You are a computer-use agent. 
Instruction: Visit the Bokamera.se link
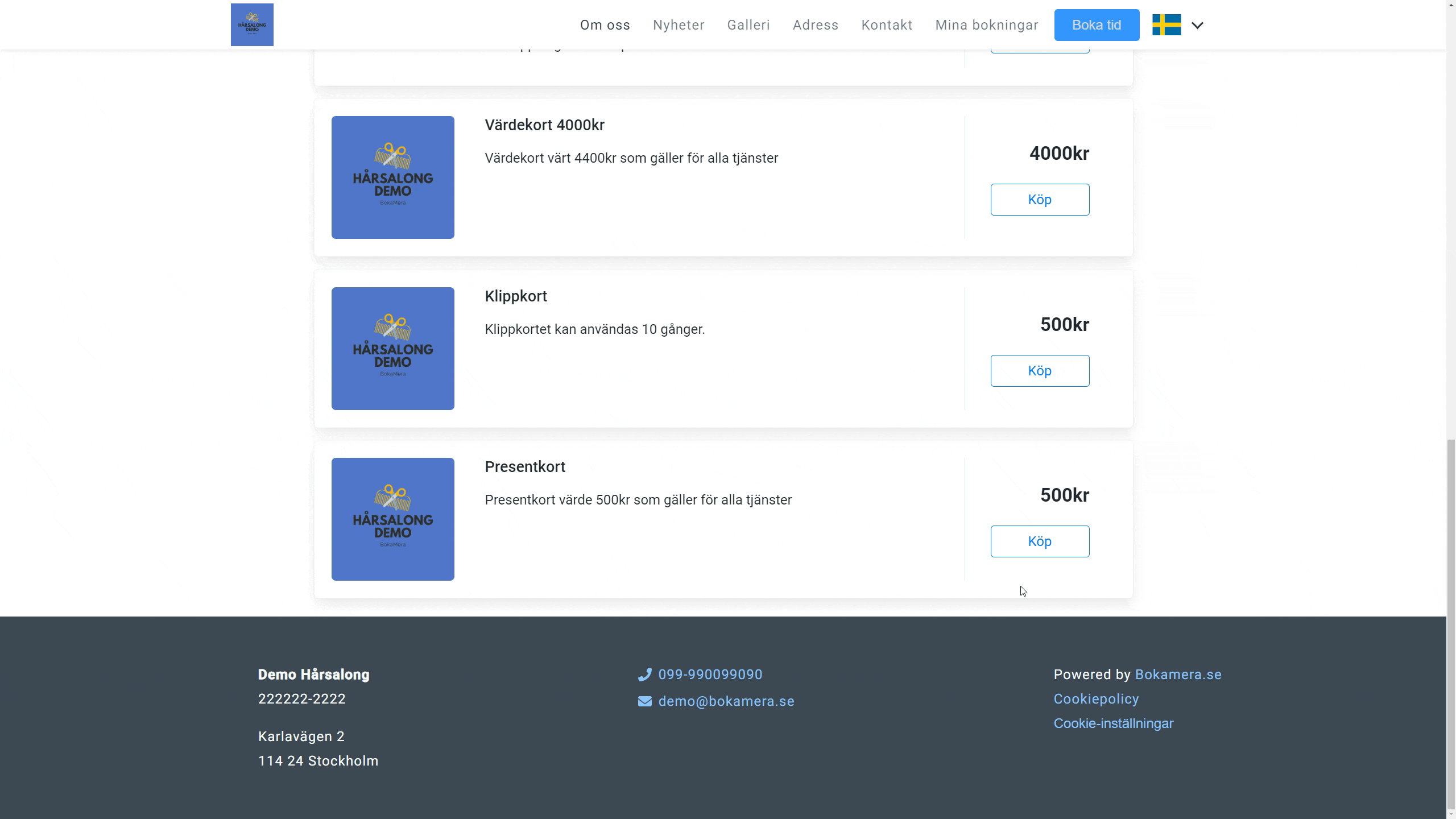pyautogui.click(x=1178, y=675)
